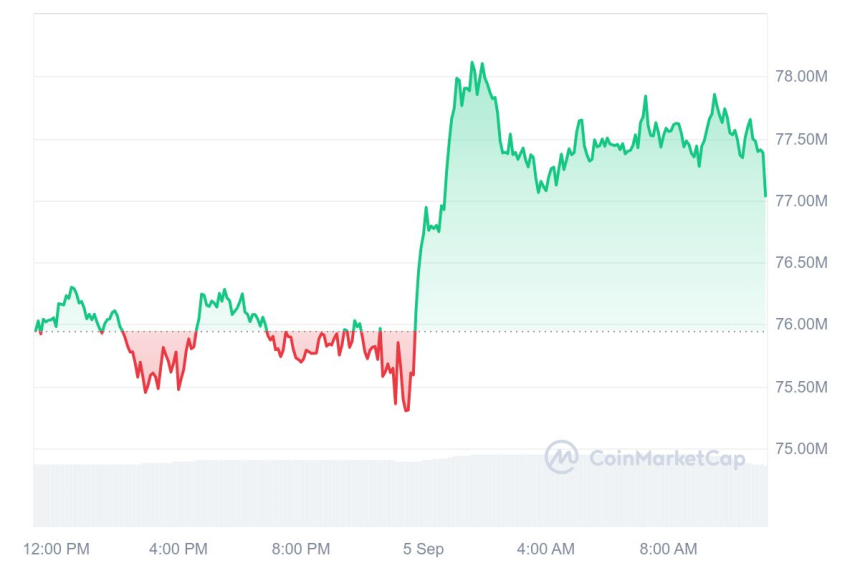Click the 77.00M y-axis label
Screen dimensions: 860x573
802,200
